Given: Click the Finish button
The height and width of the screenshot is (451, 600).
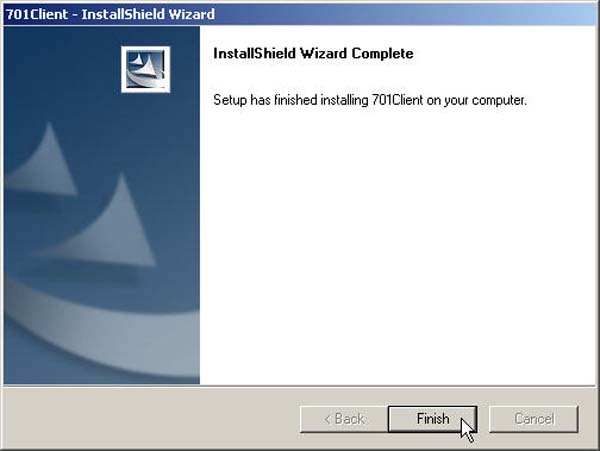Looking at the screenshot, I should pyautogui.click(x=432, y=419).
